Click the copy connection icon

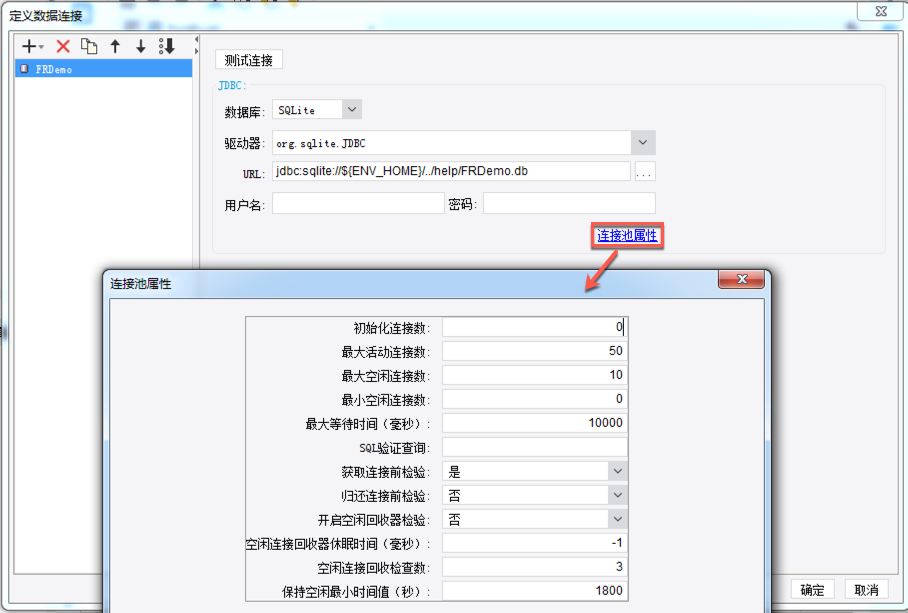[x=89, y=46]
